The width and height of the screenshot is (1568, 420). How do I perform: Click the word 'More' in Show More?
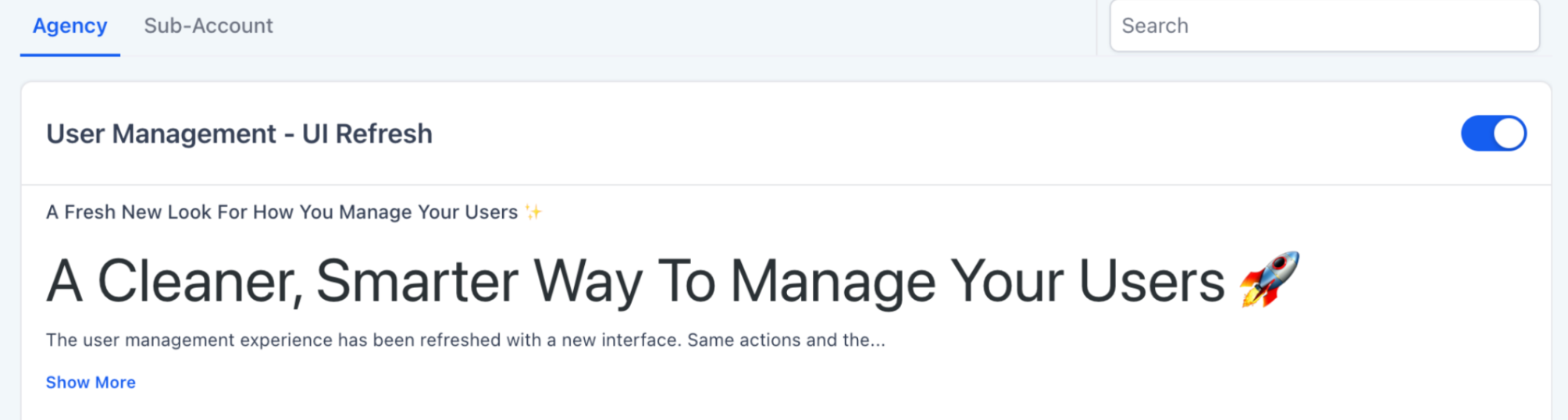pyautogui.click(x=116, y=383)
